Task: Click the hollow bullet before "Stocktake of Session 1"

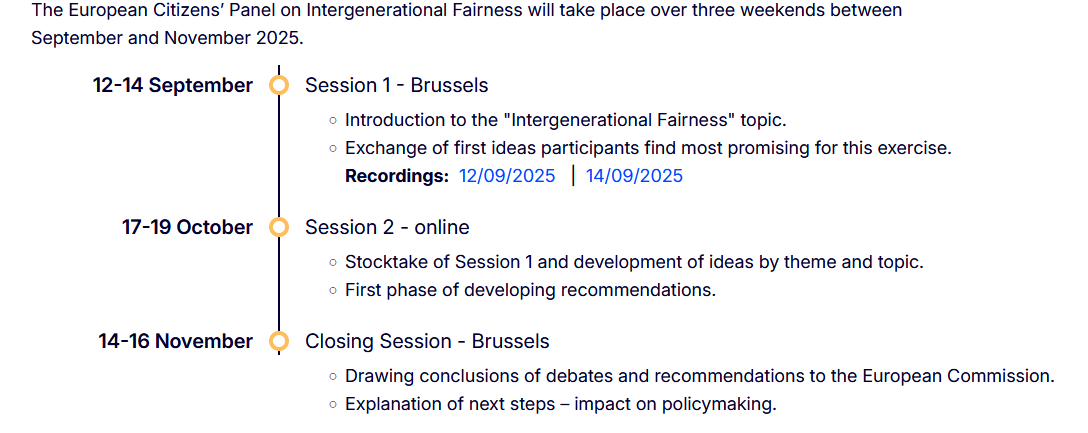Action: [x=333, y=262]
